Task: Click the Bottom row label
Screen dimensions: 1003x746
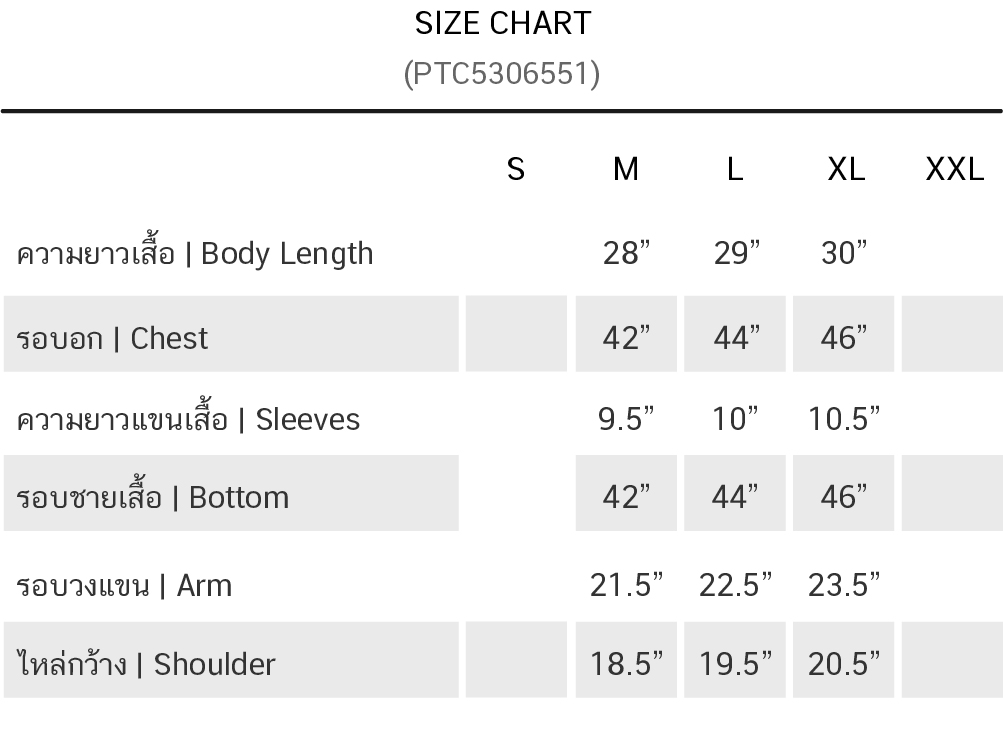Action: (153, 497)
